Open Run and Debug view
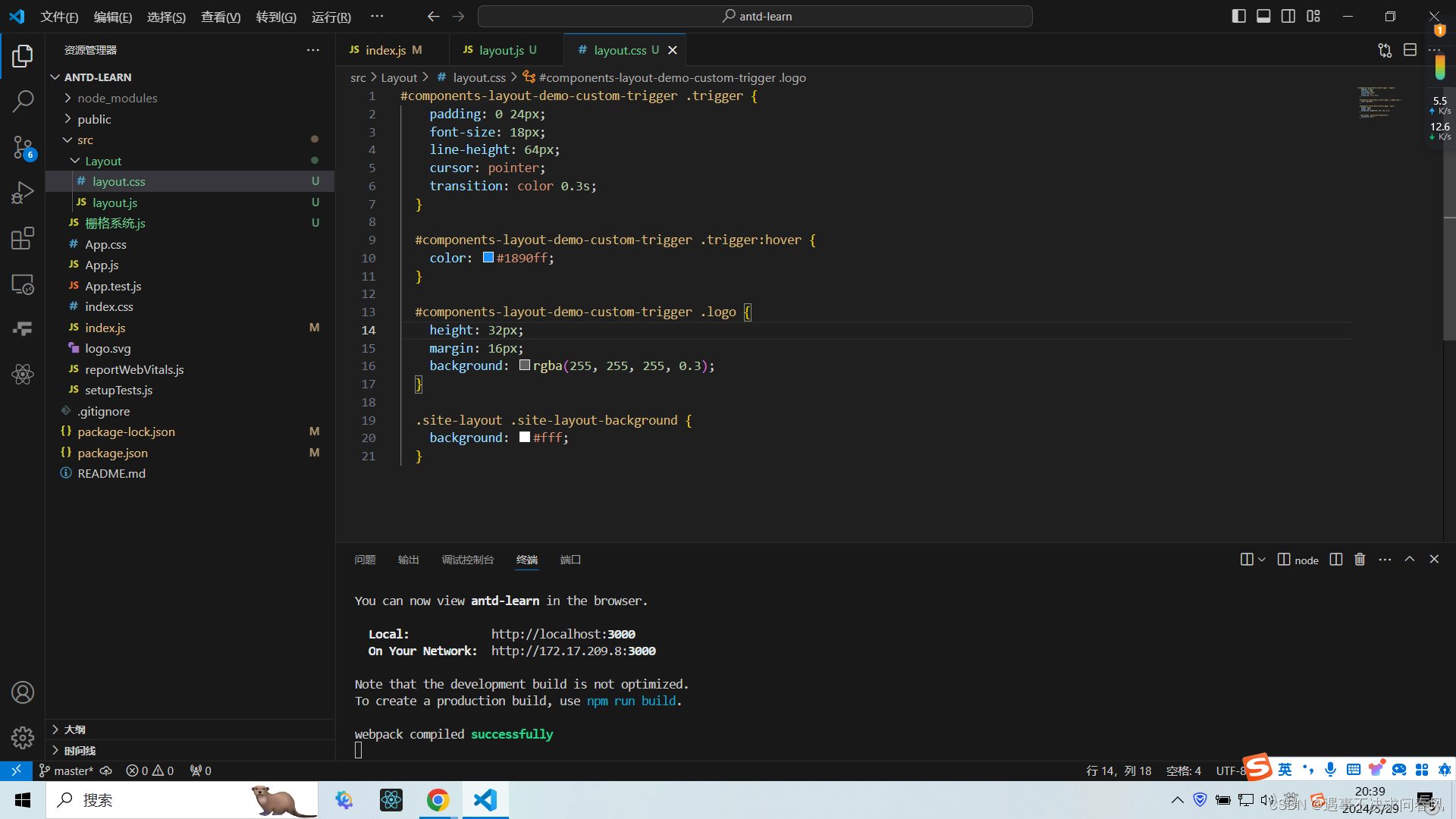The width and height of the screenshot is (1456, 819). point(23,193)
